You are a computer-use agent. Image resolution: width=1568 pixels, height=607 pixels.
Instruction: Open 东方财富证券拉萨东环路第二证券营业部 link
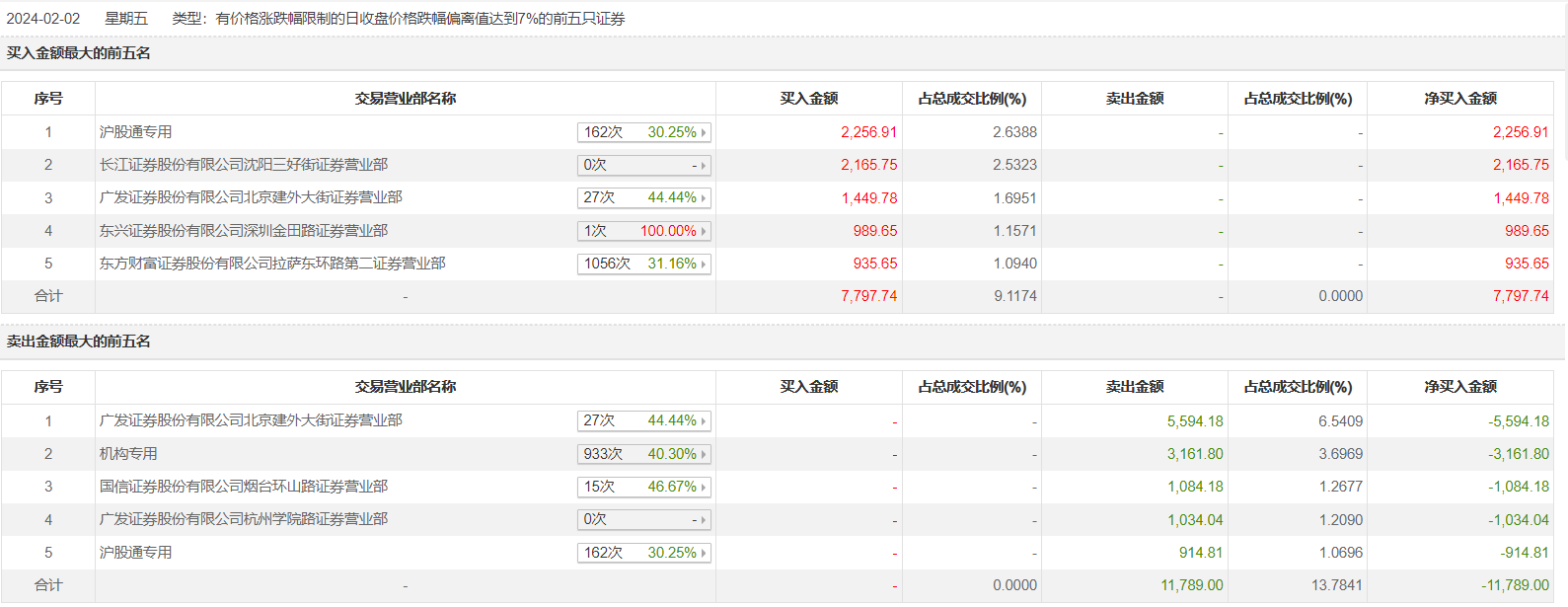[x=271, y=264]
